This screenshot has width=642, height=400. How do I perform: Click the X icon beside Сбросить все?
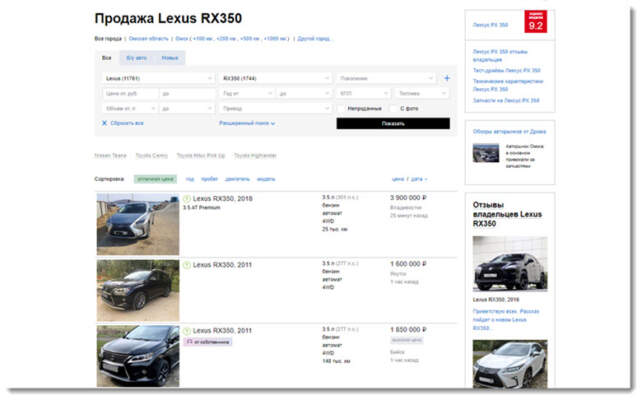(x=103, y=123)
